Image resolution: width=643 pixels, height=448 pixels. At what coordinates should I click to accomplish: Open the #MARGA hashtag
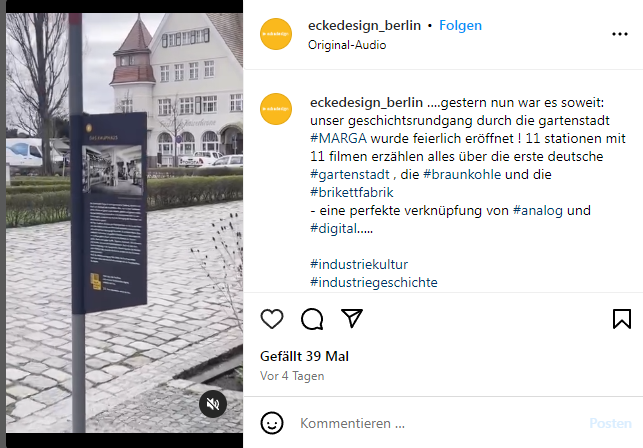pyautogui.click(x=338, y=138)
